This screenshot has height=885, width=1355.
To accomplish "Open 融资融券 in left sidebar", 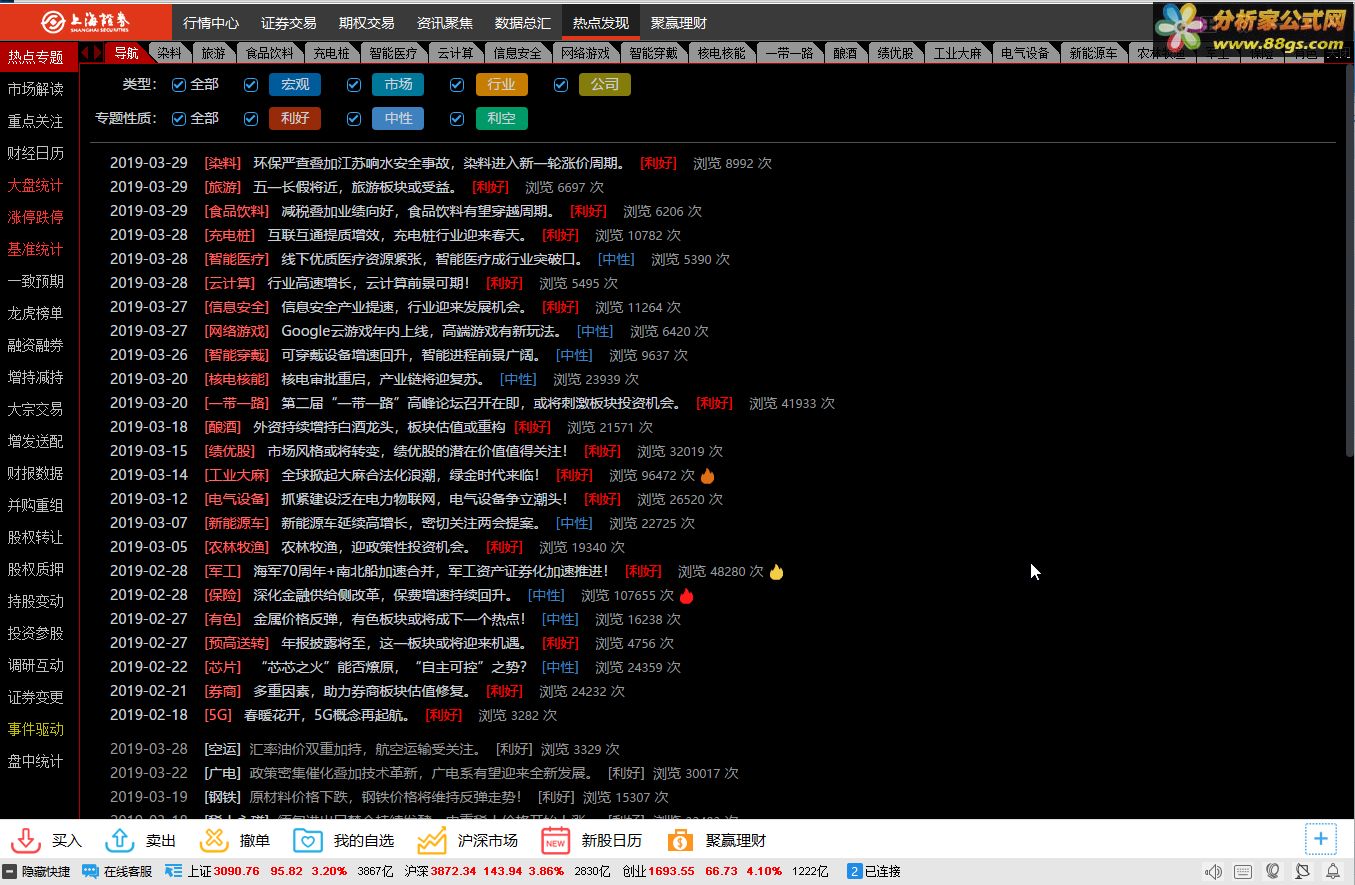I will click(x=36, y=346).
